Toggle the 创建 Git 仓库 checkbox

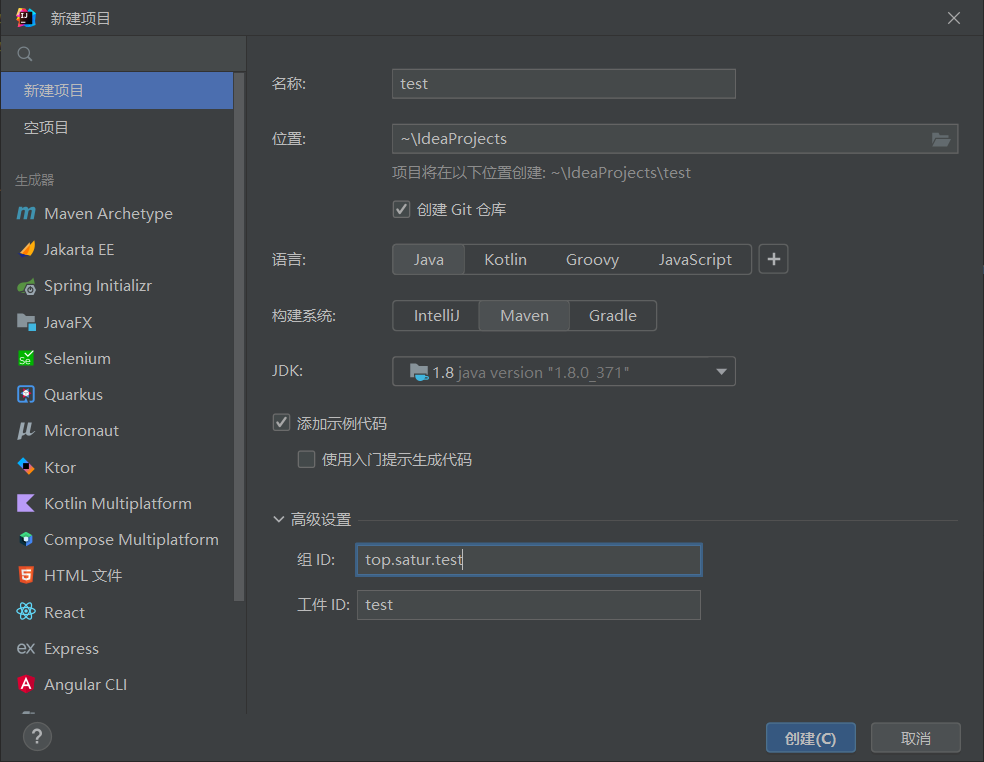(x=402, y=209)
